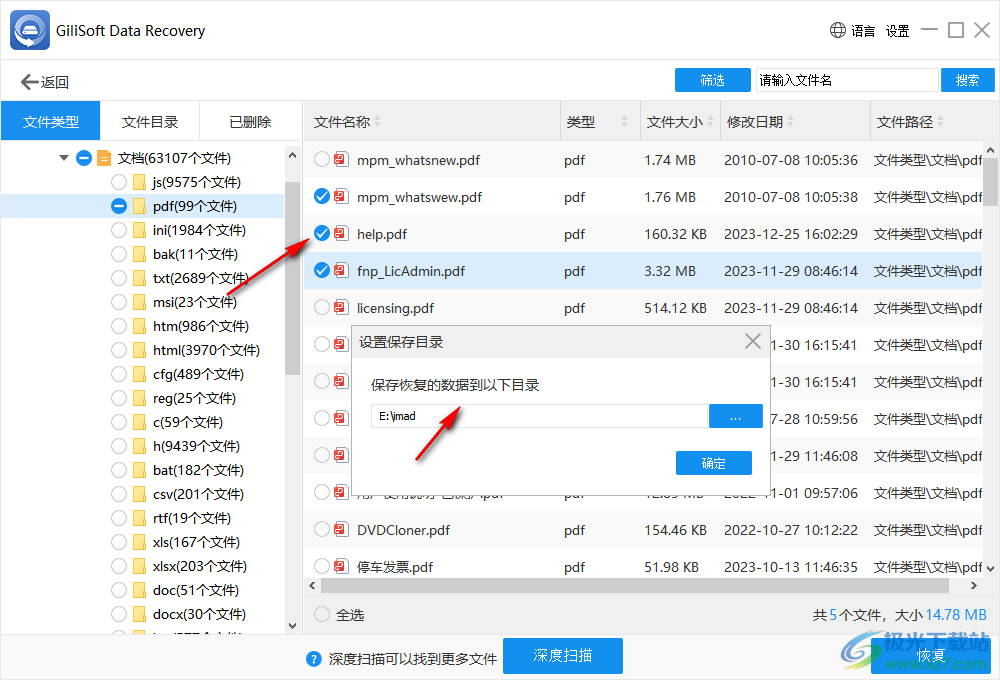Switch to the 已删除 tab
The height and width of the screenshot is (680, 1000).
pos(249,120)
